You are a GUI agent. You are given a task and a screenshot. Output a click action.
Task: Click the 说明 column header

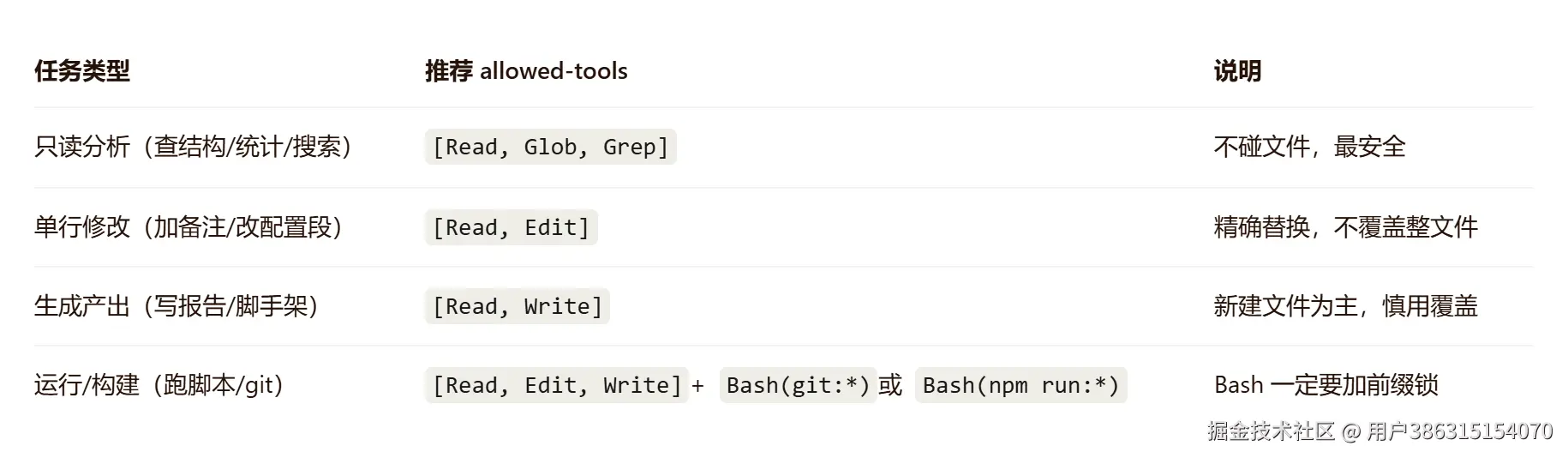coord(1237,71)
